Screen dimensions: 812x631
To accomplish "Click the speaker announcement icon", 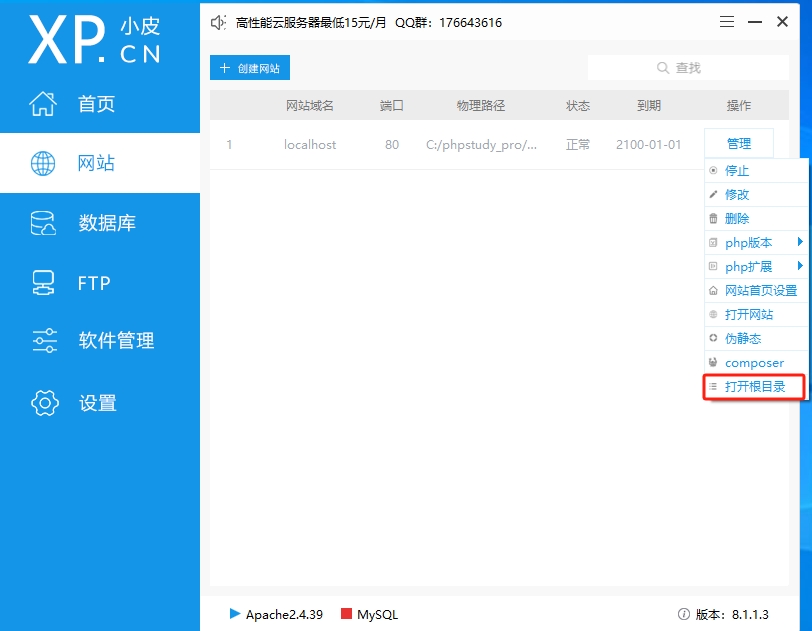I will coord(218,23).
